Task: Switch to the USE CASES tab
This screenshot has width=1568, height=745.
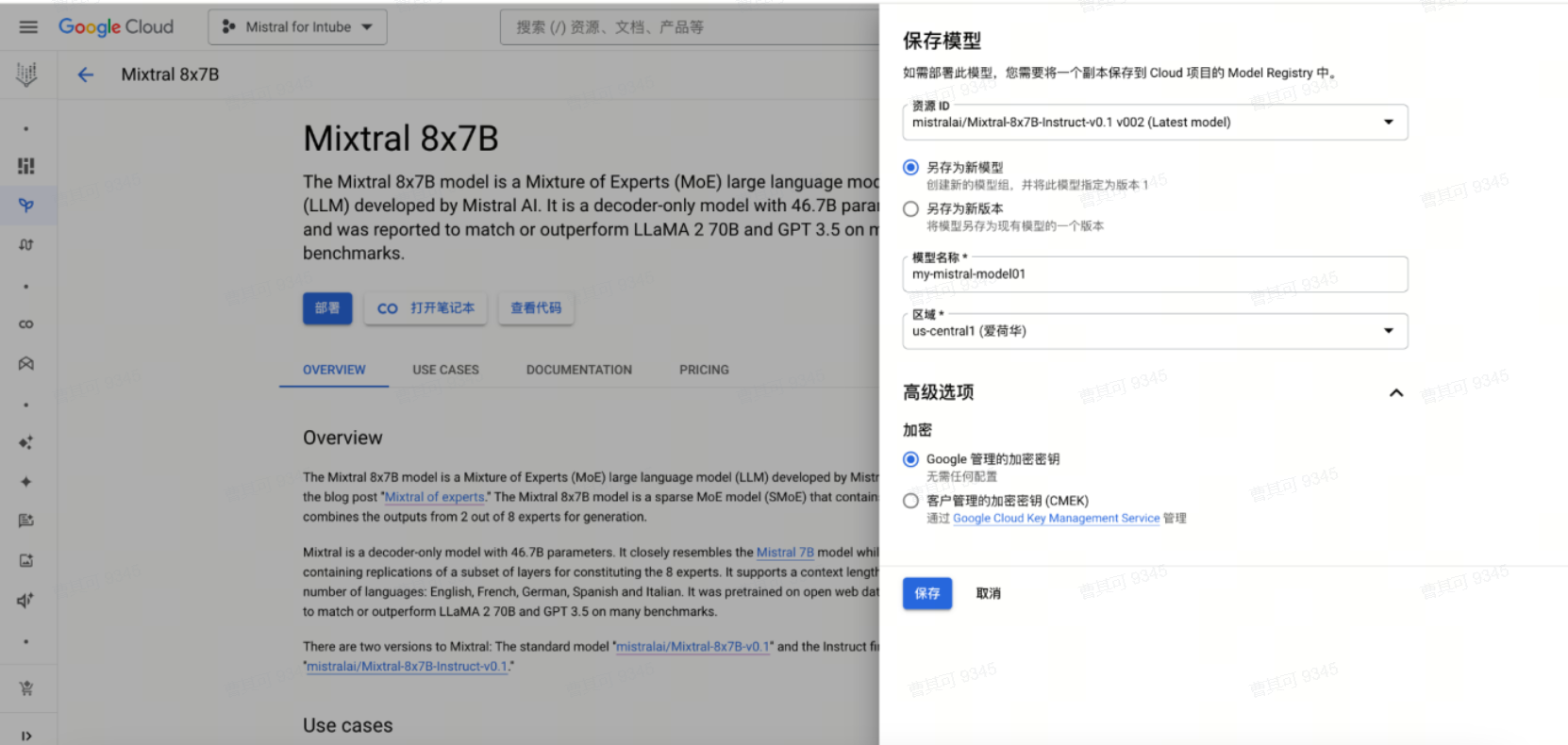Action: coord(445,370)
